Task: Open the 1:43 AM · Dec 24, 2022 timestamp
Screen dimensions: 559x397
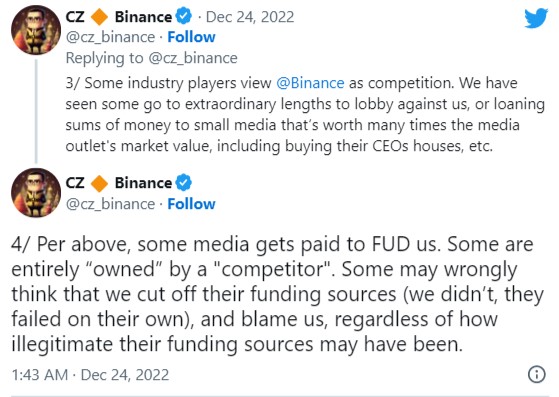Action: click(90, 375)
